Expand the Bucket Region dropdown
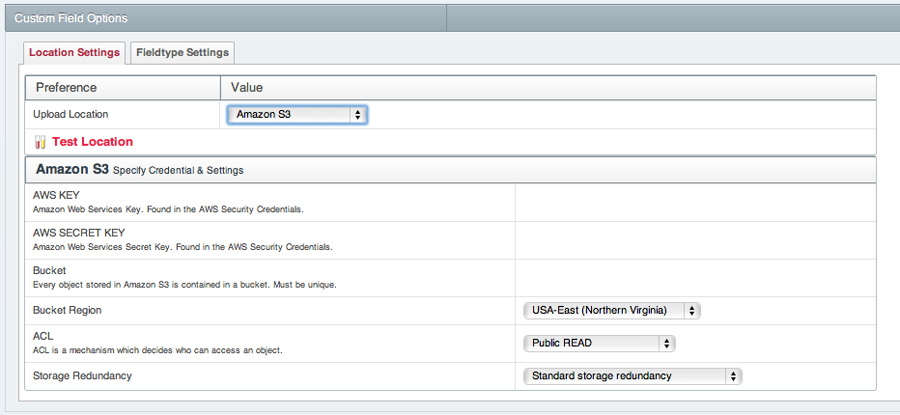Viewport: 900px width, 415px height. (x=612, y=311)
